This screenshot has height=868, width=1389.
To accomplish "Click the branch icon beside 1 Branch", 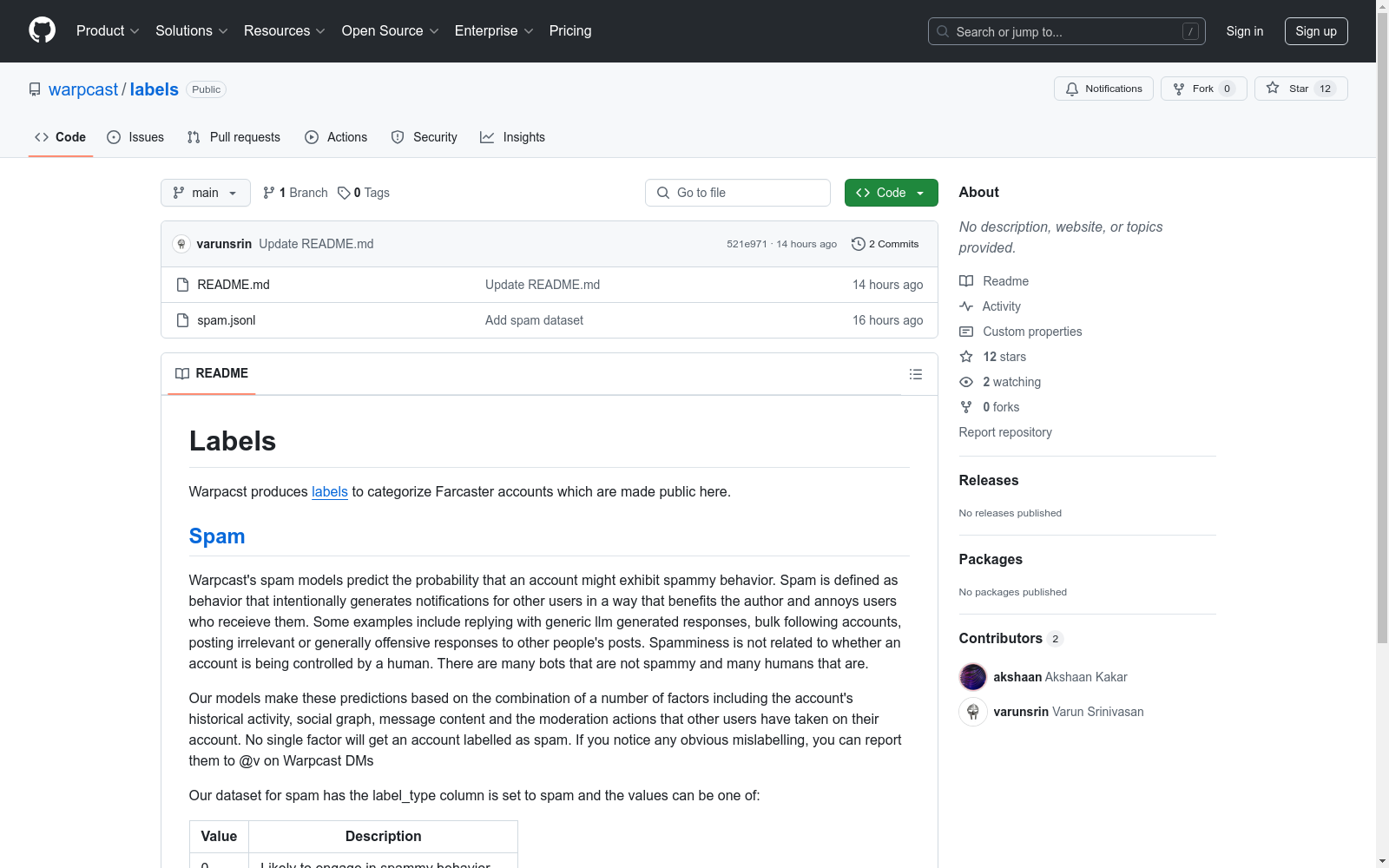I will tap(269, 193).
